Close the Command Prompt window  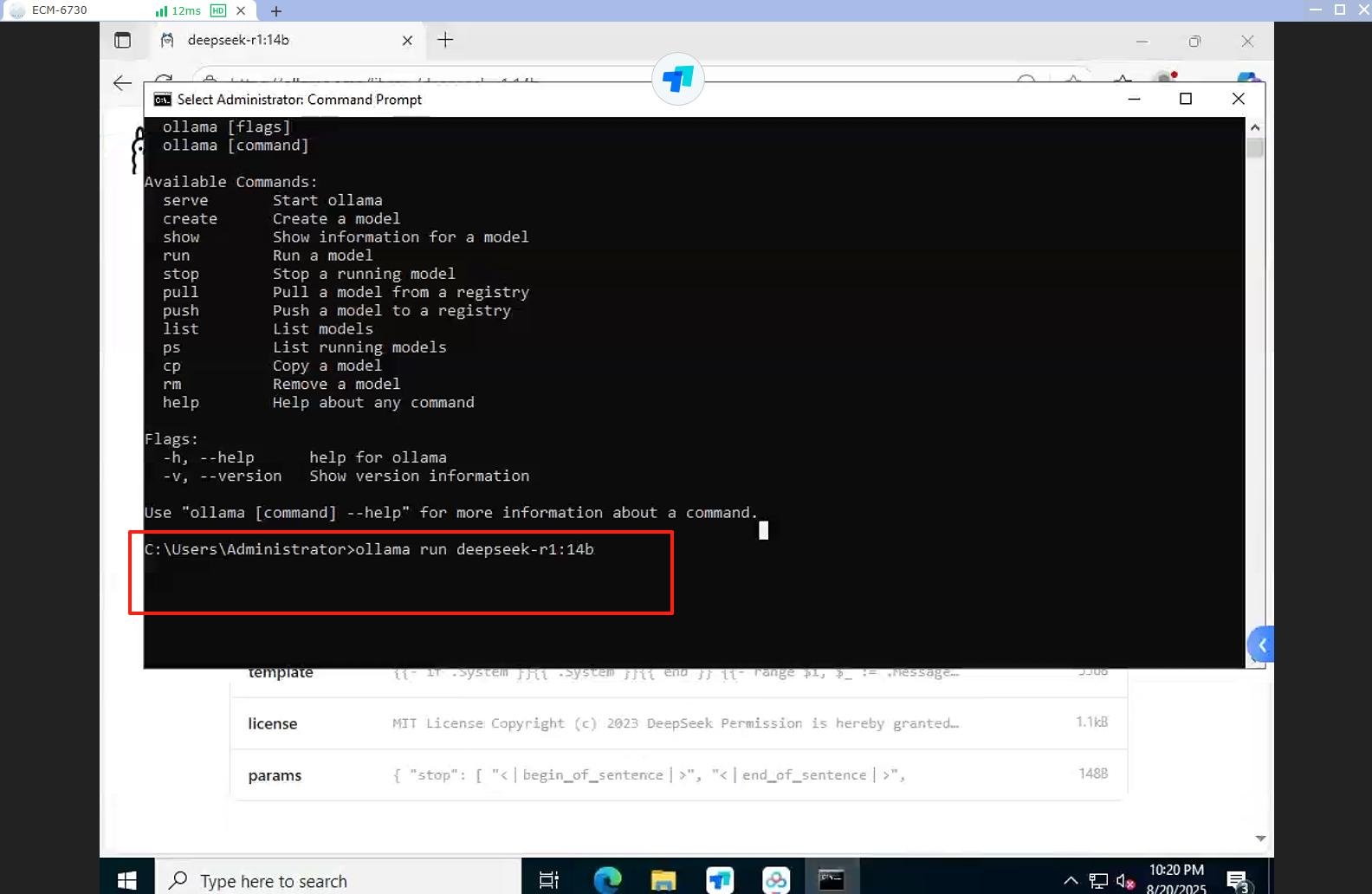tap(1238, 99)
